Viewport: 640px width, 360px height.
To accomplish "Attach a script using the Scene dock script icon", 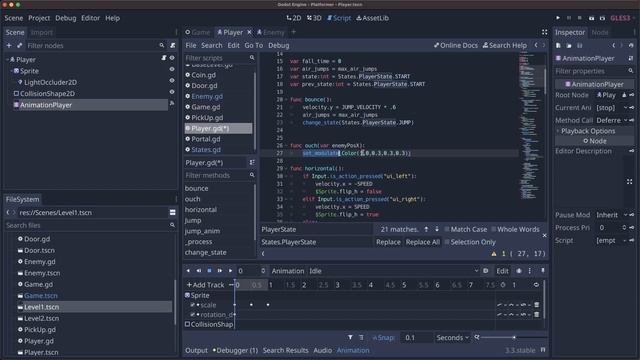I will click(173, 45).
